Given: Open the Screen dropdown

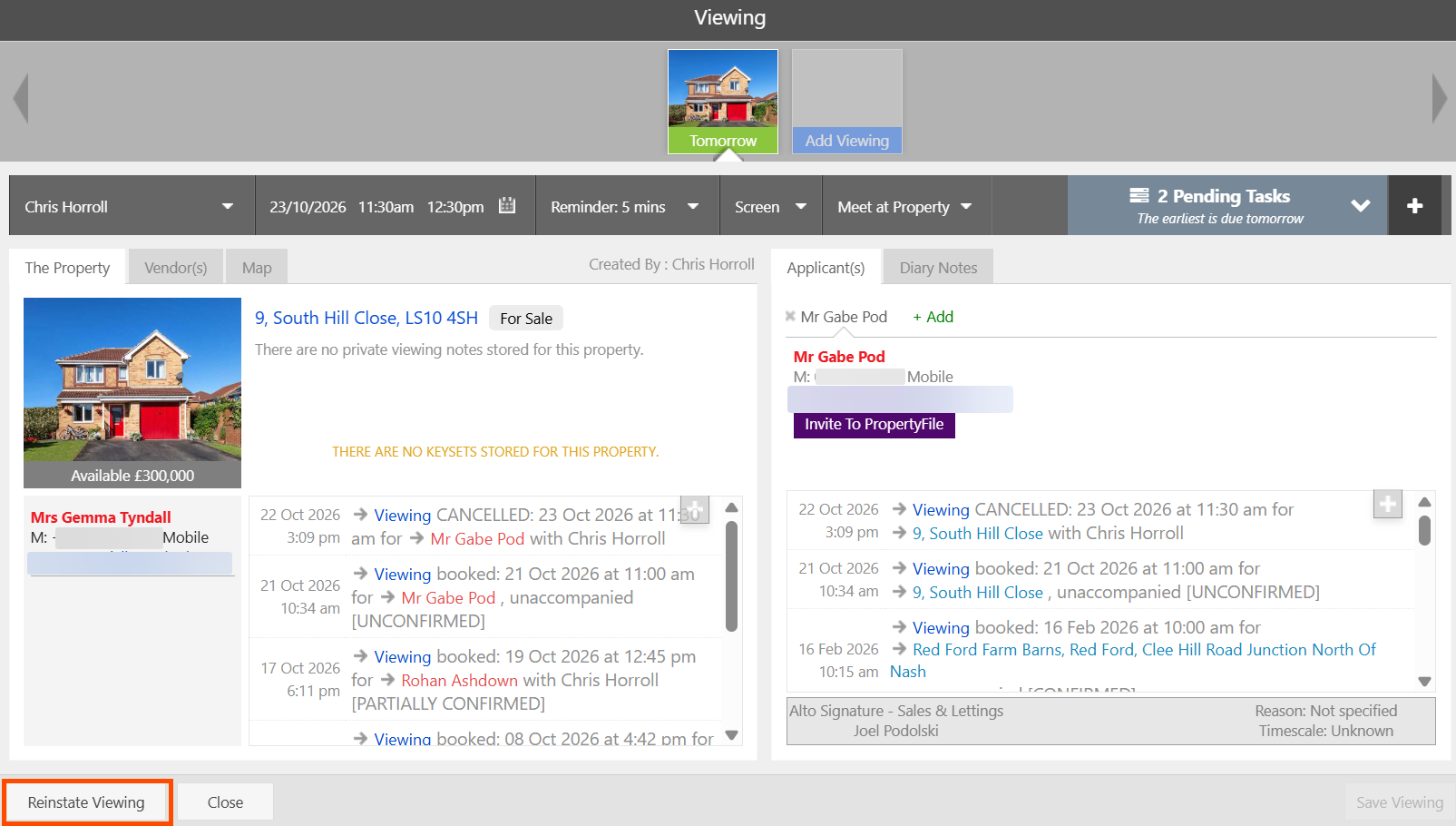Looking at the screenshot, I should (771, 206).
